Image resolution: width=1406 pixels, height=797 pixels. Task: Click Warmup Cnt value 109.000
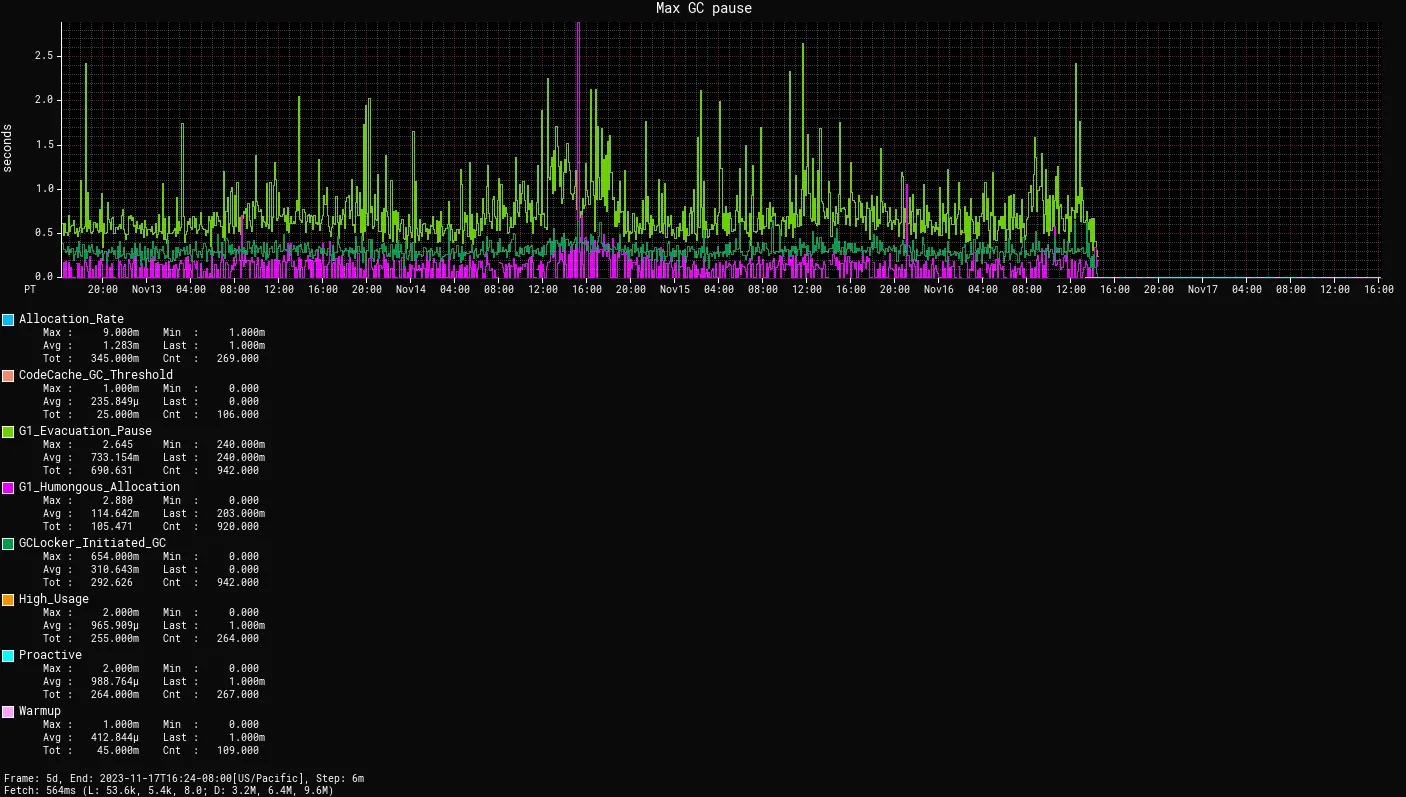238,750
